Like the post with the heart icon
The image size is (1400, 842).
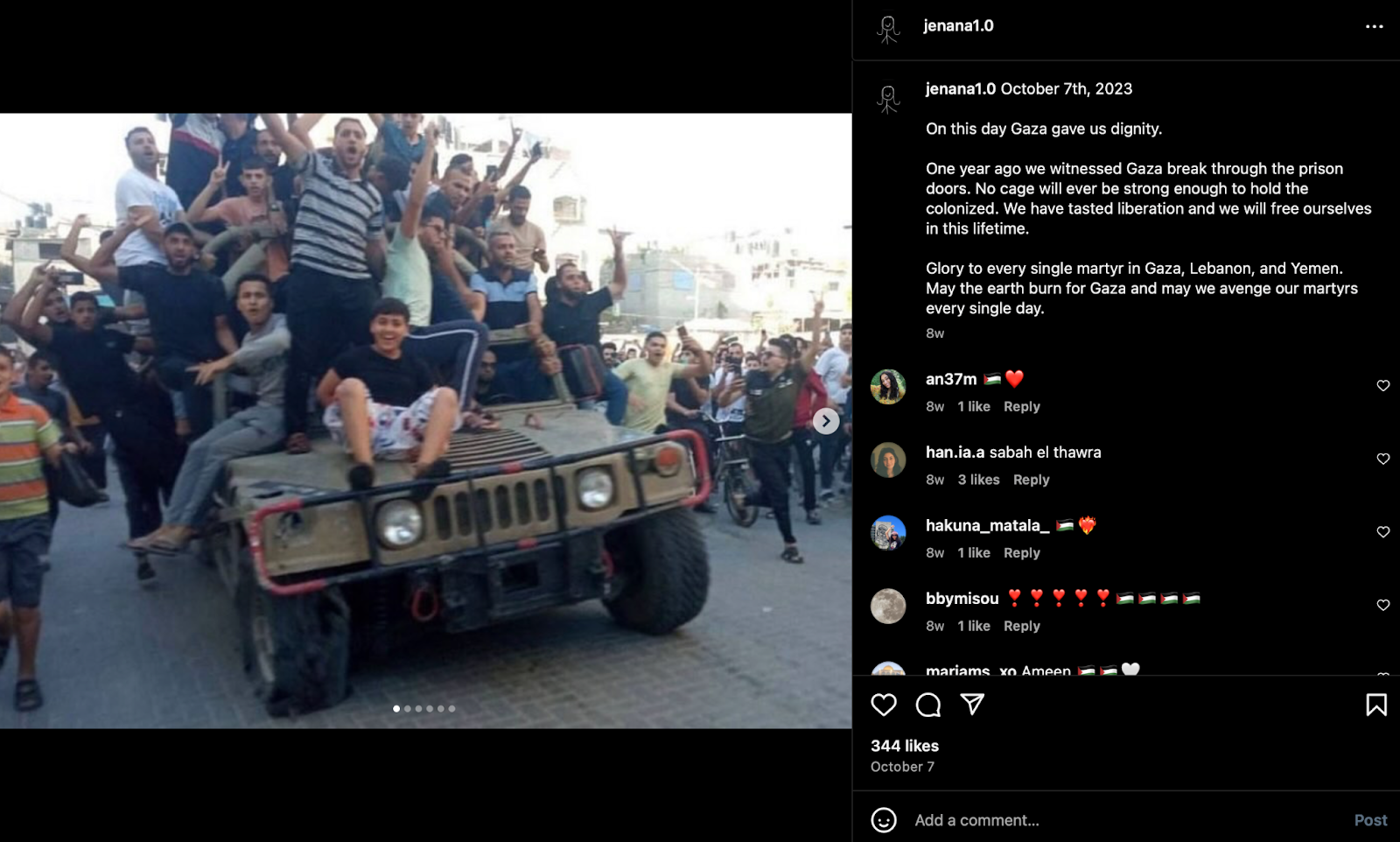884,705
